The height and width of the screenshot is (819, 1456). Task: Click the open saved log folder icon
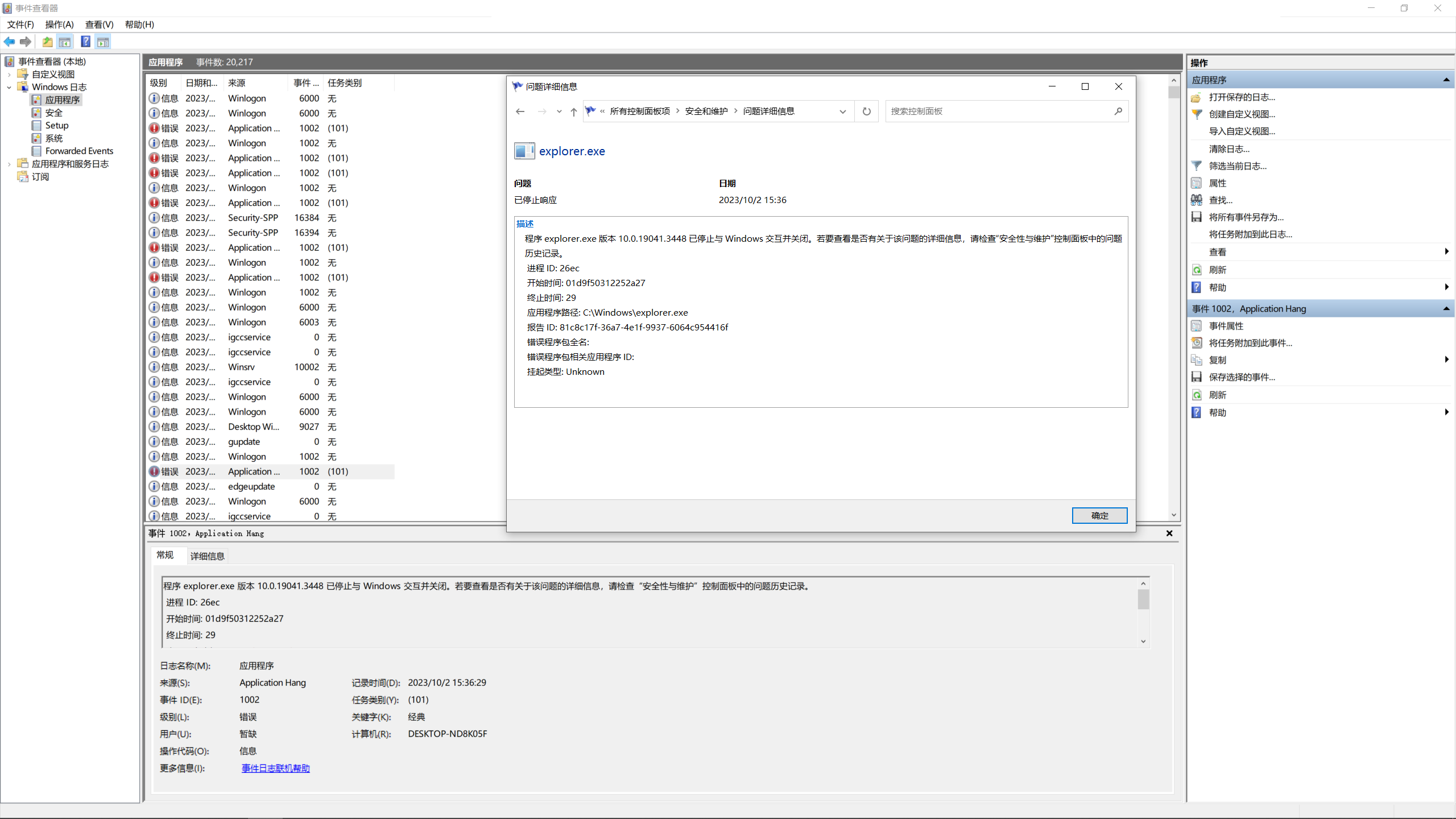[x=1197, y=97]
